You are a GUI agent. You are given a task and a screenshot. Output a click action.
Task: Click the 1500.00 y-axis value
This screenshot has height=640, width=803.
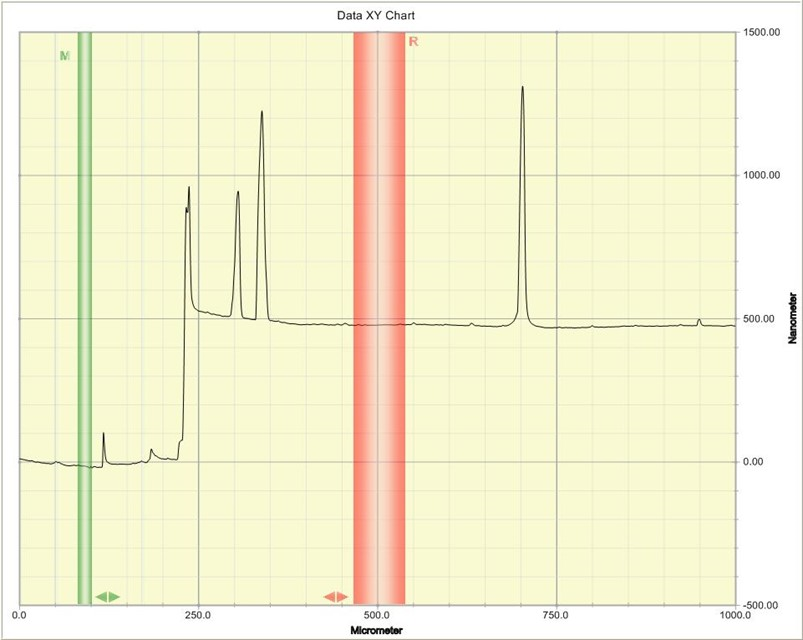762,32
